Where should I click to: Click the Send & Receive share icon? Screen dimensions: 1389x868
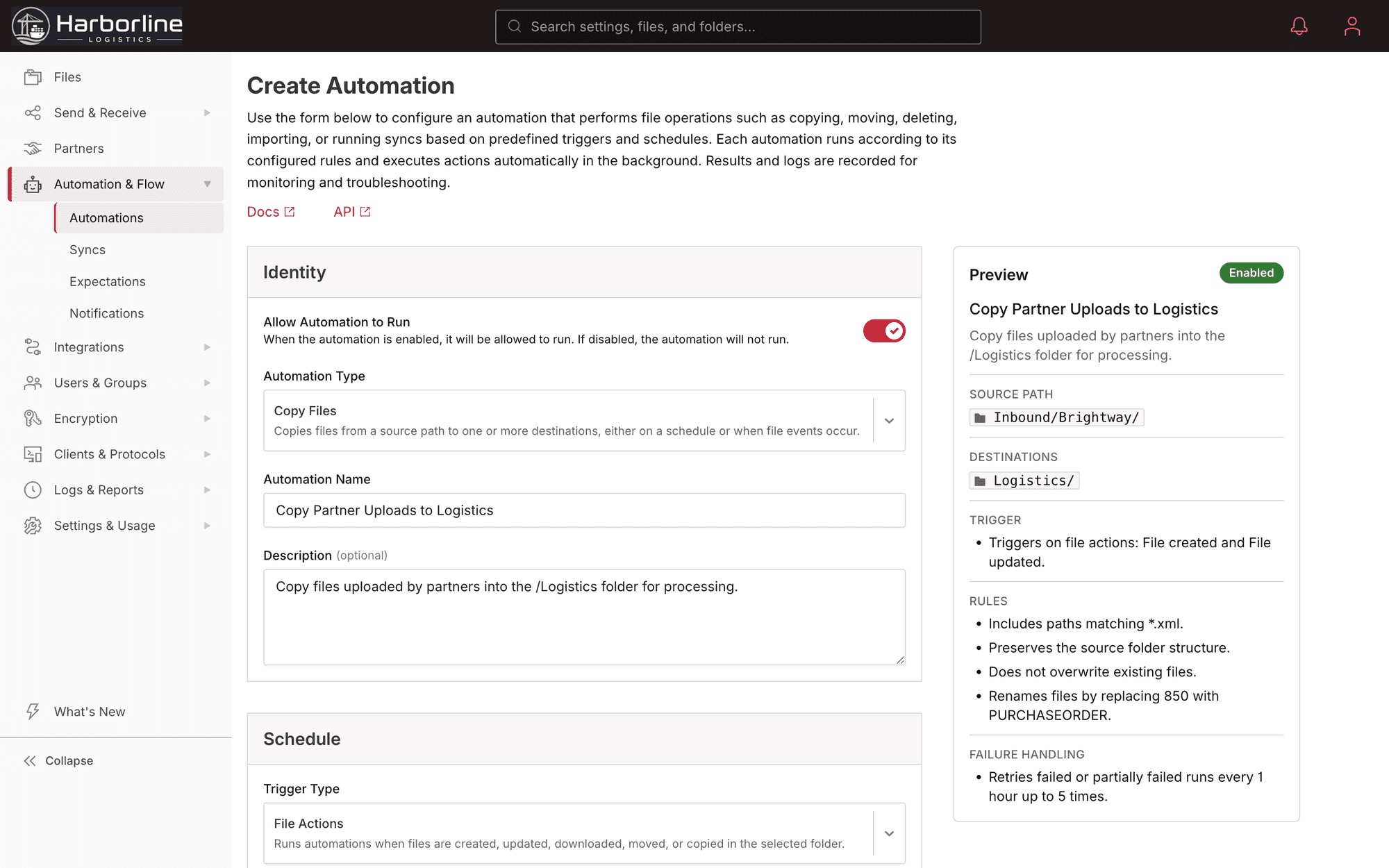tap(33, 112)
